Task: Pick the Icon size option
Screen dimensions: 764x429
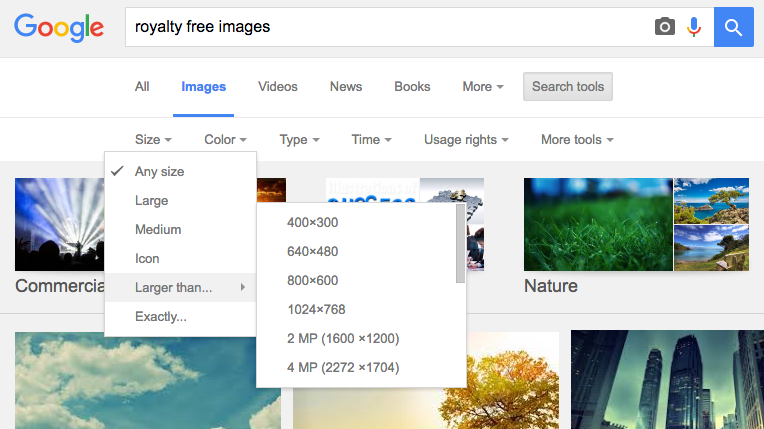Action: click(147, 259)
